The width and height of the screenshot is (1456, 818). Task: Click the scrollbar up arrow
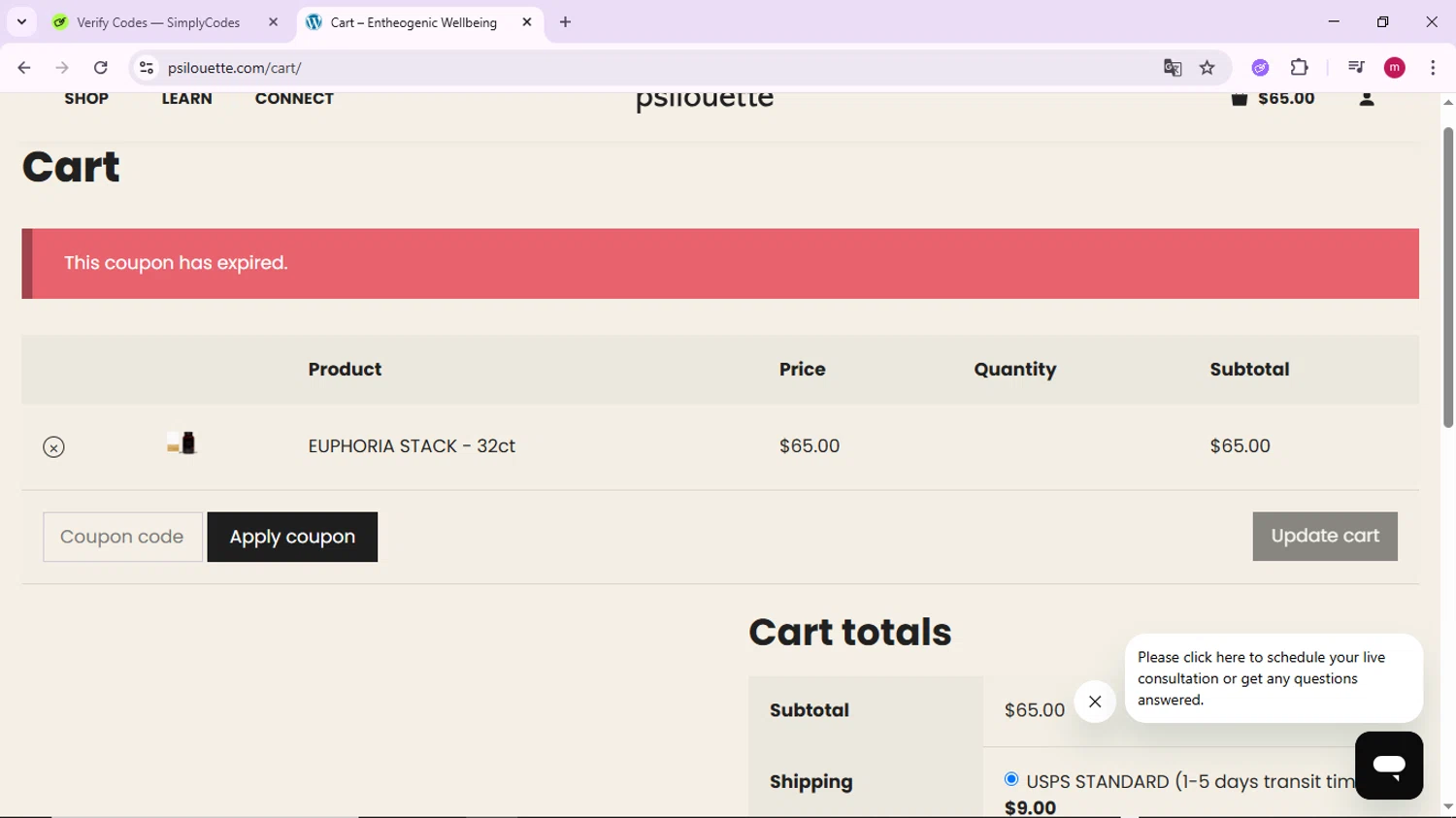click(x=1448, y=102)
